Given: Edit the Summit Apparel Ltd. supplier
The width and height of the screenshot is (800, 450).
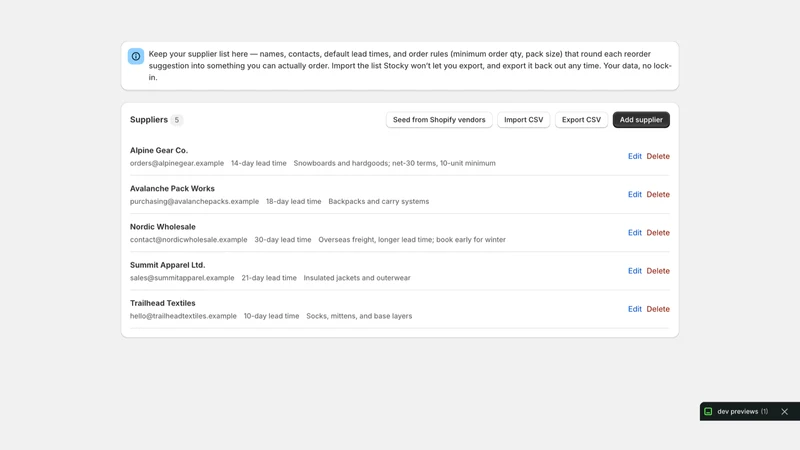Looking at the screenshot, I should tap(634, 271).
